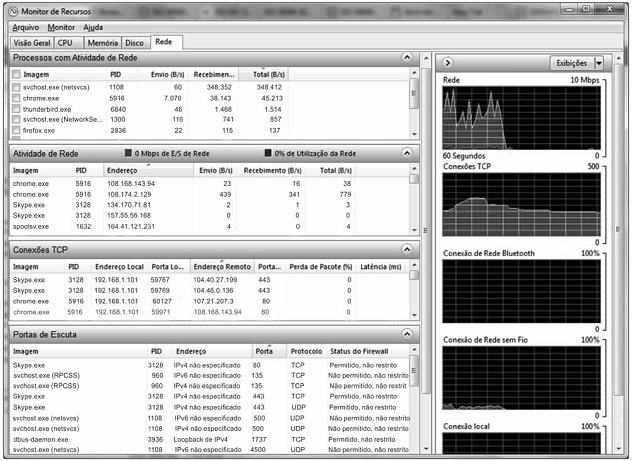This screenshot has width=632, height=461.
Task: Enable the firefox.exe process checkbox
Action: tap(16, 130)
